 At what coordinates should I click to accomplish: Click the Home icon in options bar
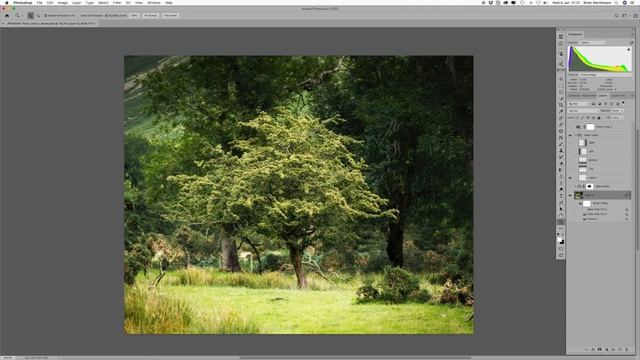click(7, 16)
